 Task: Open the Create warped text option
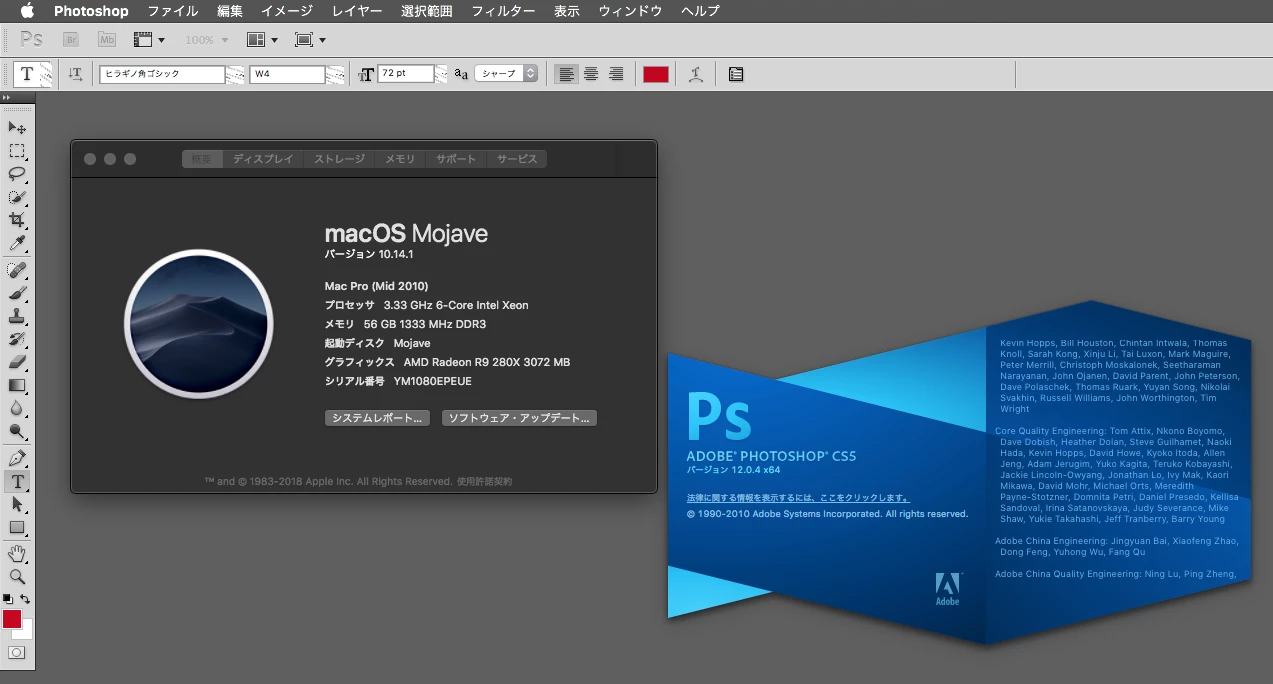(x=696, y=74)
